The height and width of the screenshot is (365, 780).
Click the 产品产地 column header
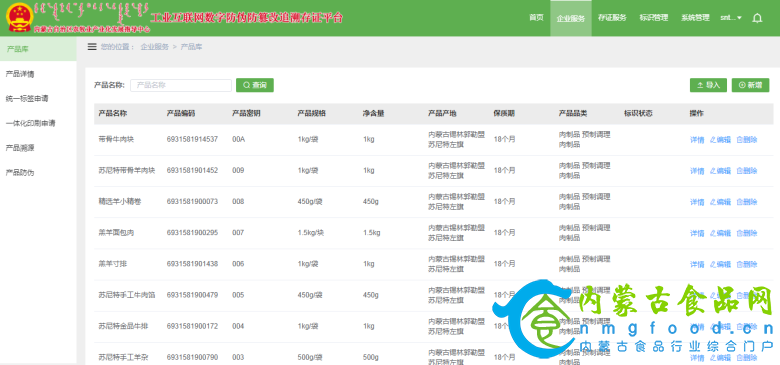click(x=442, y=113)
